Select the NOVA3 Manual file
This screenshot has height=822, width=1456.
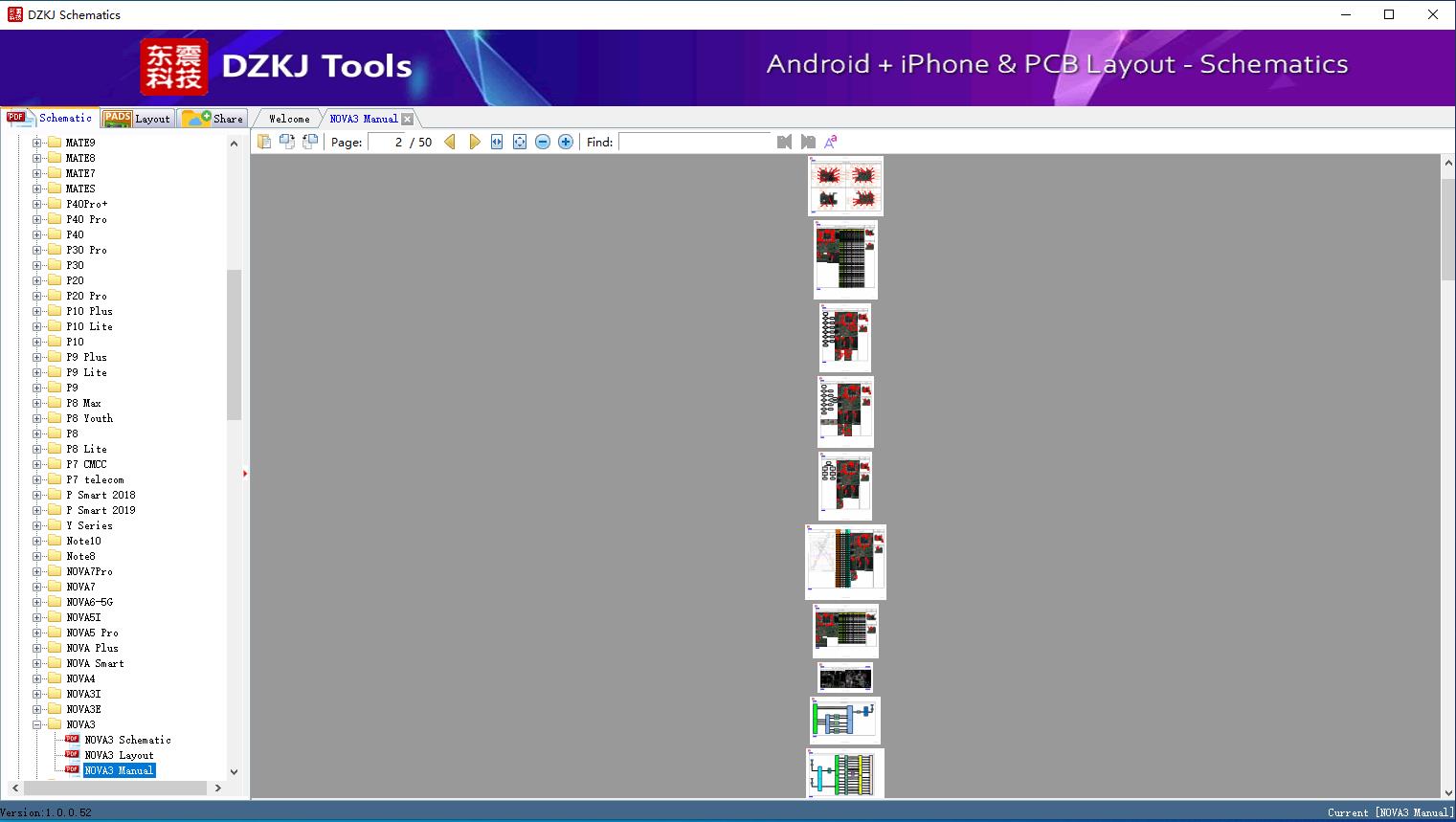point(119,770)
